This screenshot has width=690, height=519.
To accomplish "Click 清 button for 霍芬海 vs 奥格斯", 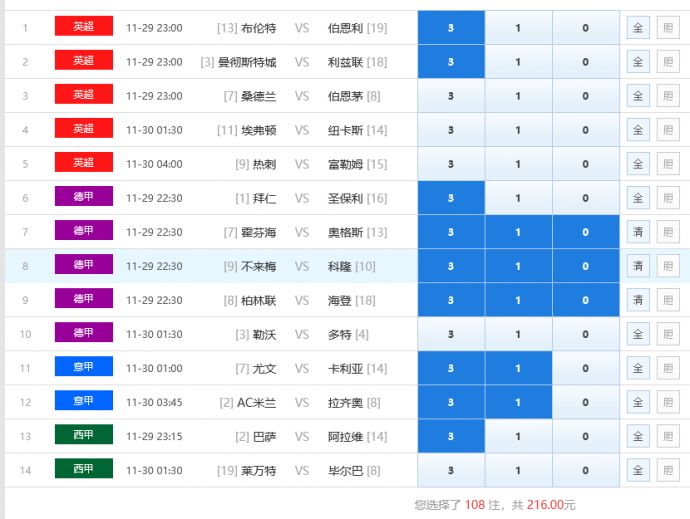I will coord(637,232).
